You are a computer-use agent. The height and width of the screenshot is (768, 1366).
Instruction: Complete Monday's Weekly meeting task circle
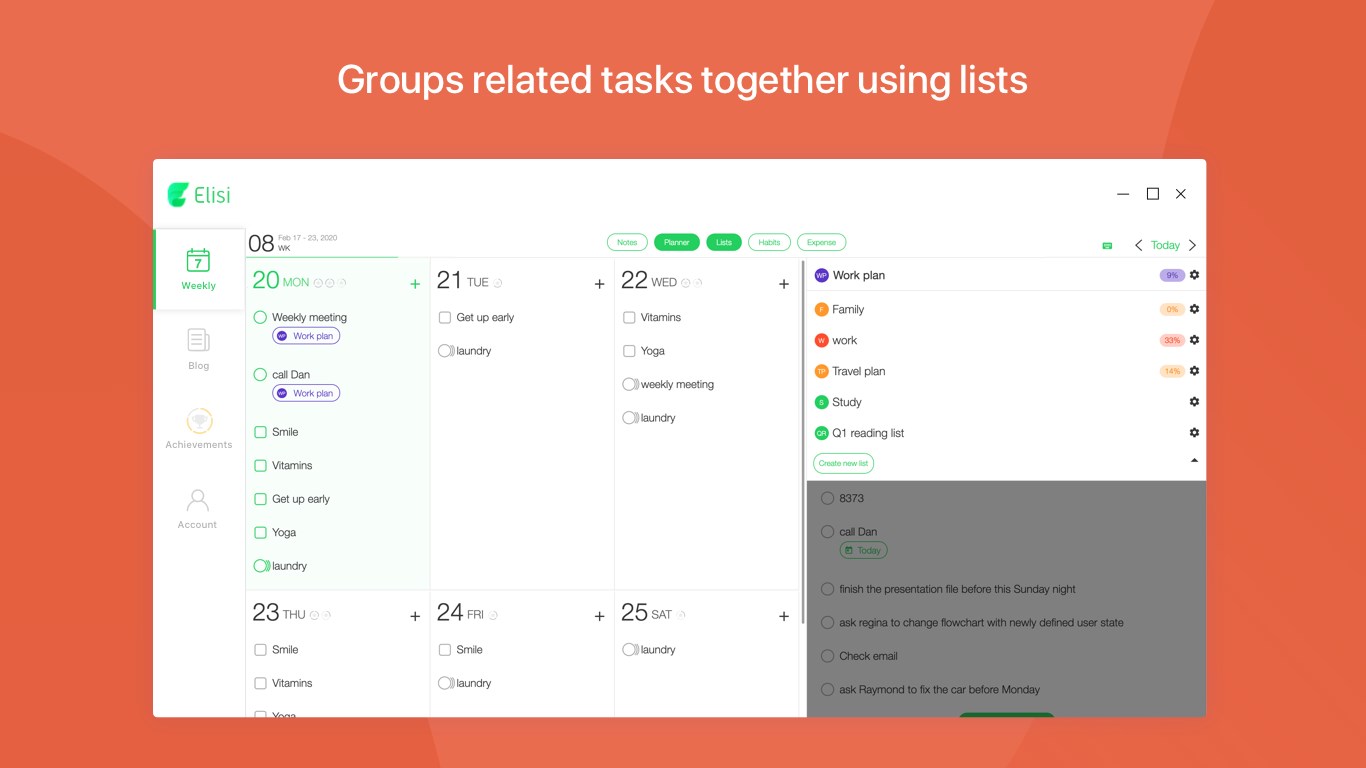click(x=260, y=317)
